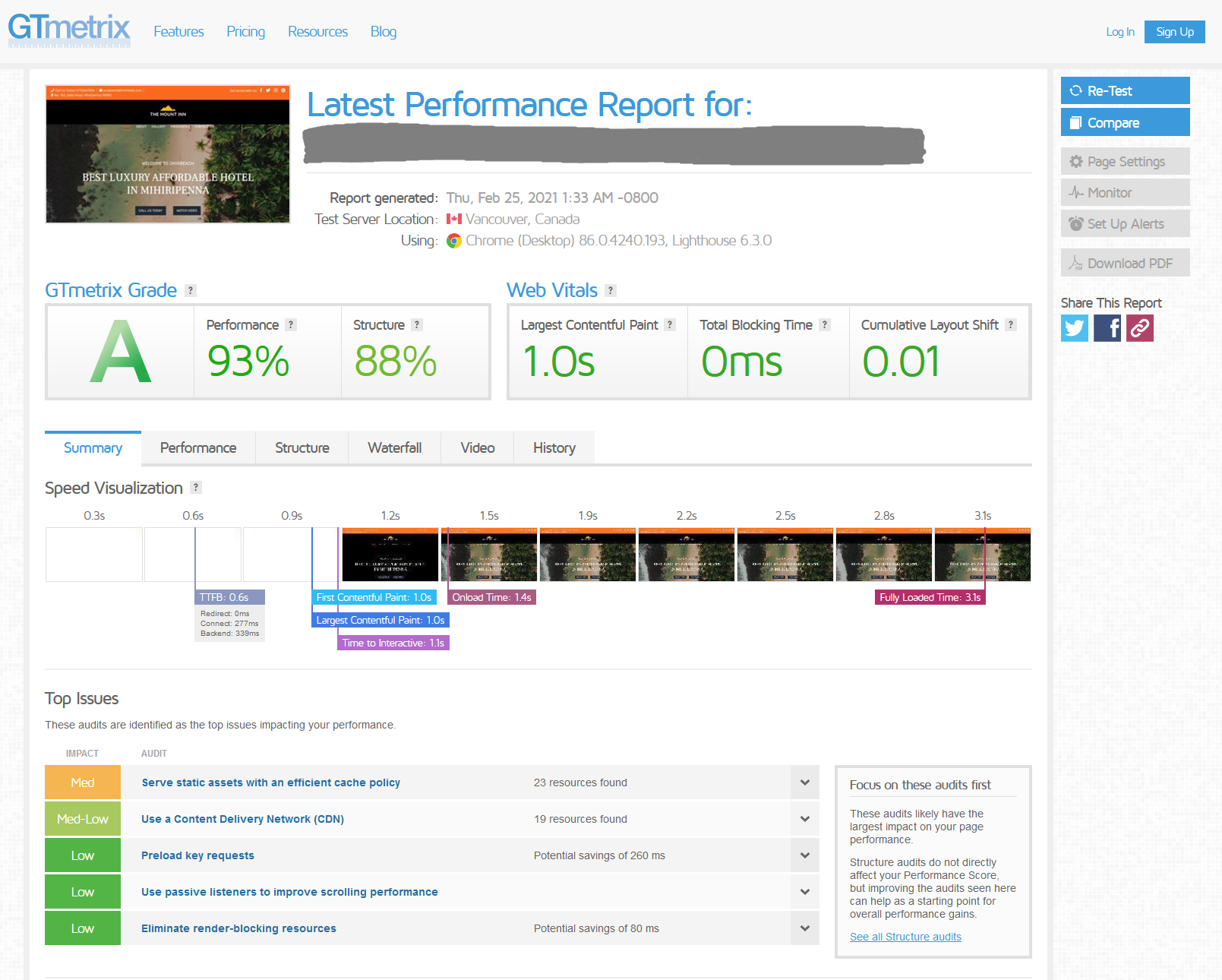This screenshot has height=980, width=1222.
Task: Expand the render-blocking resources audit
Action: point(804,928)
